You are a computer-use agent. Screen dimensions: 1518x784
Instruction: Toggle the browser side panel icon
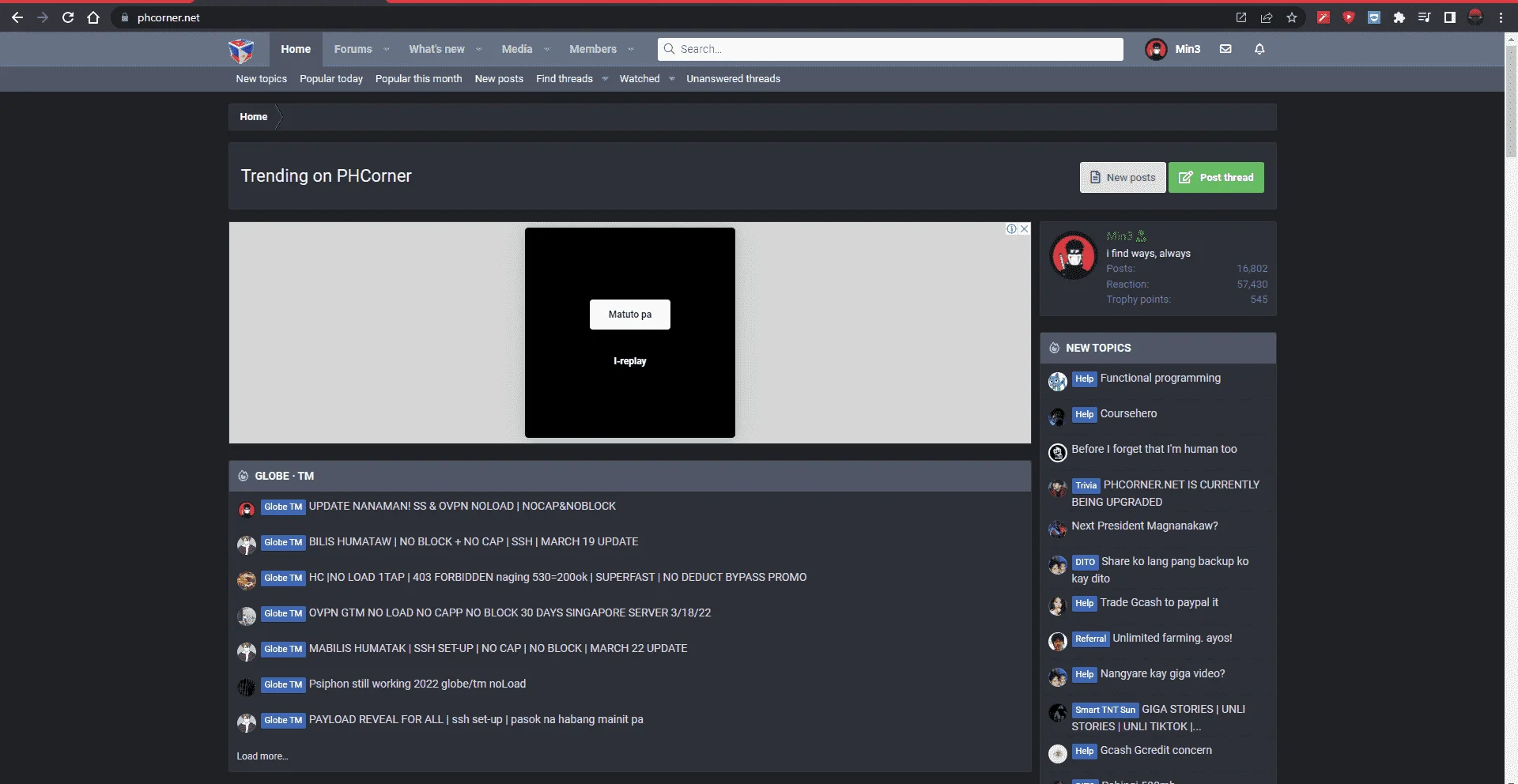[x=1450, y=17]
